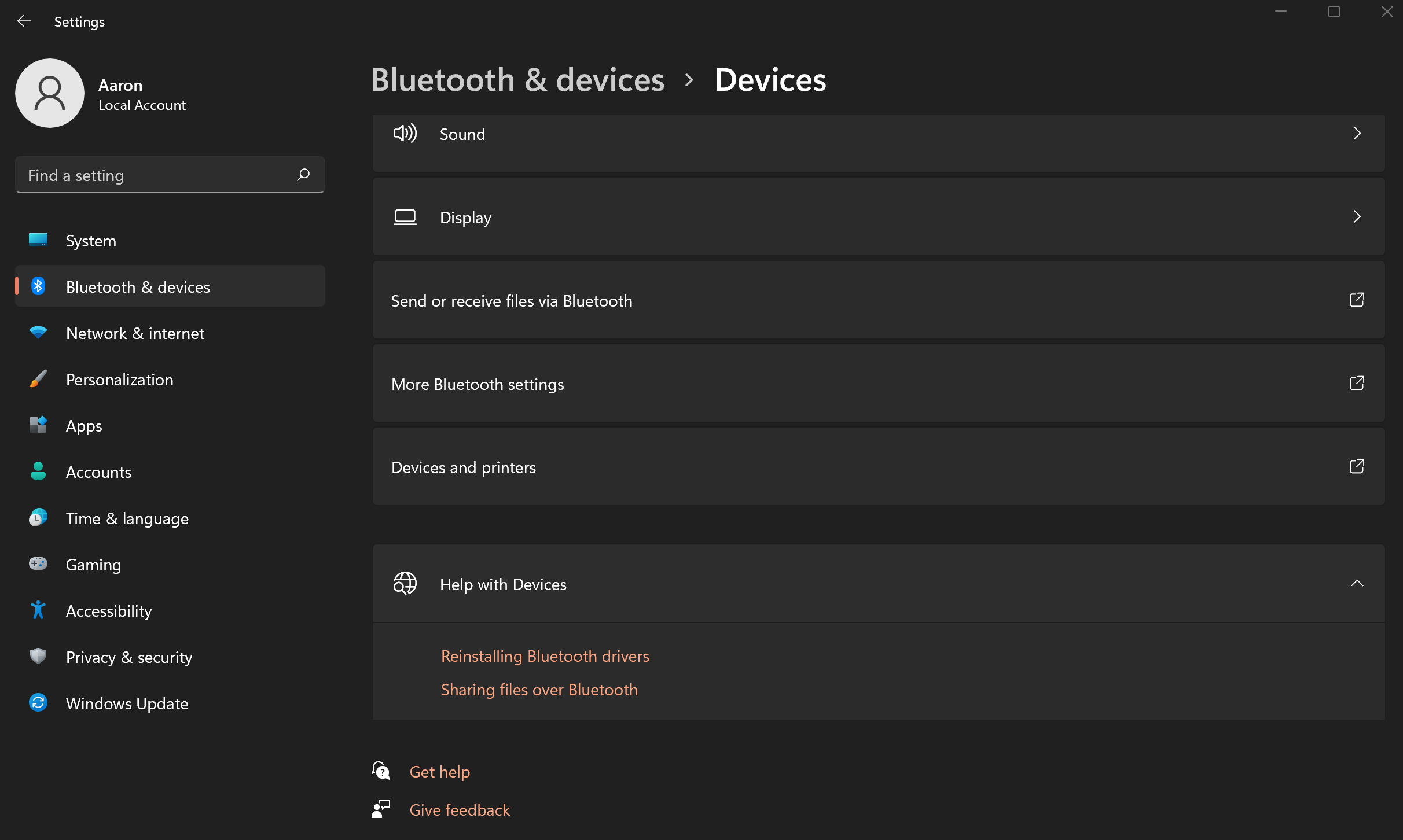Click the Accounts person icon in sidebar

38,471
